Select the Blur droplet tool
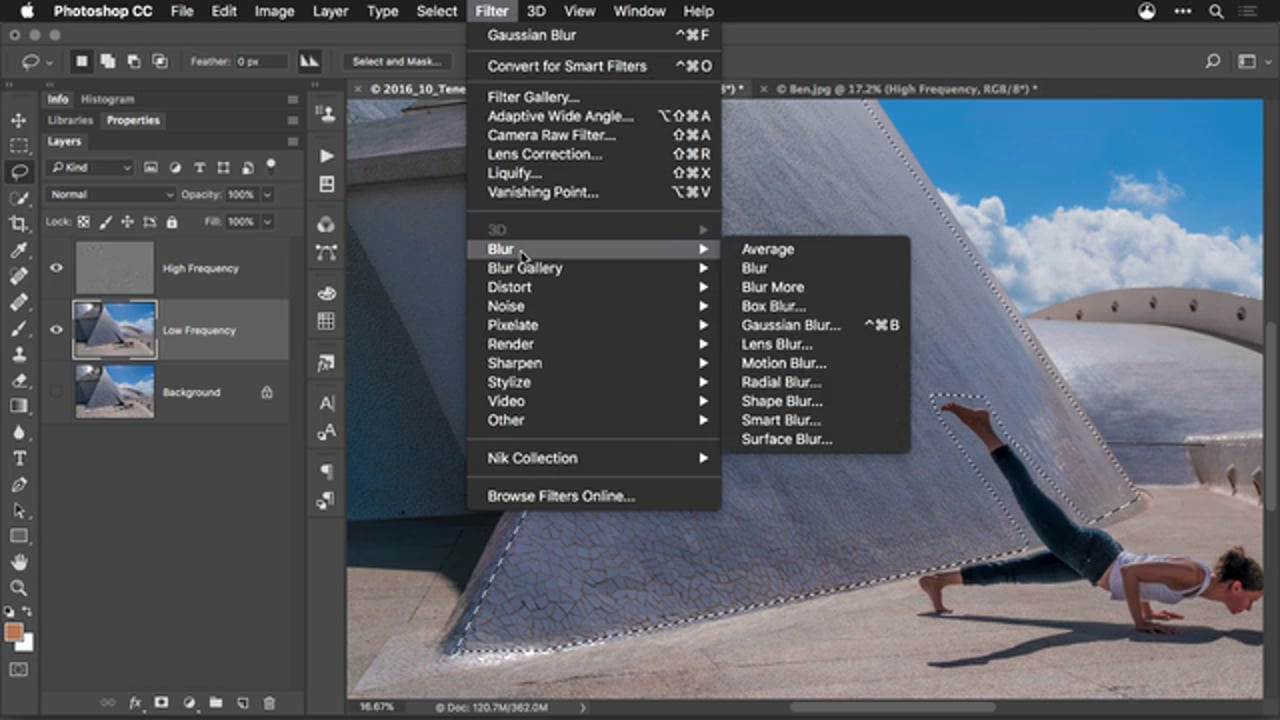1280x720 pixels. click(19, 432)
